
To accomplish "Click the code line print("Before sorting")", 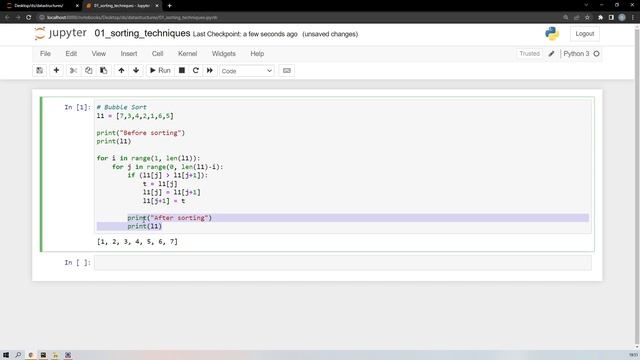I will click(140, 133).
